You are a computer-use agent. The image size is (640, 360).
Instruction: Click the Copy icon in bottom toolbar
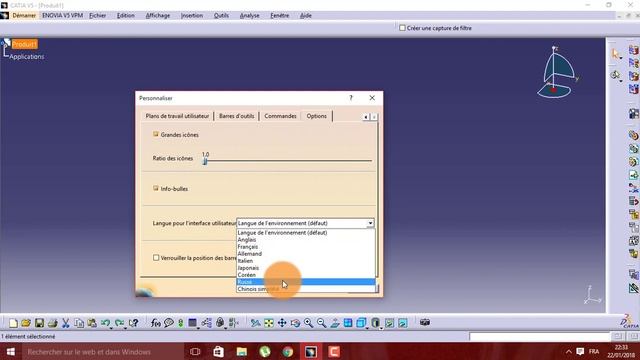[x=79, y=323]
